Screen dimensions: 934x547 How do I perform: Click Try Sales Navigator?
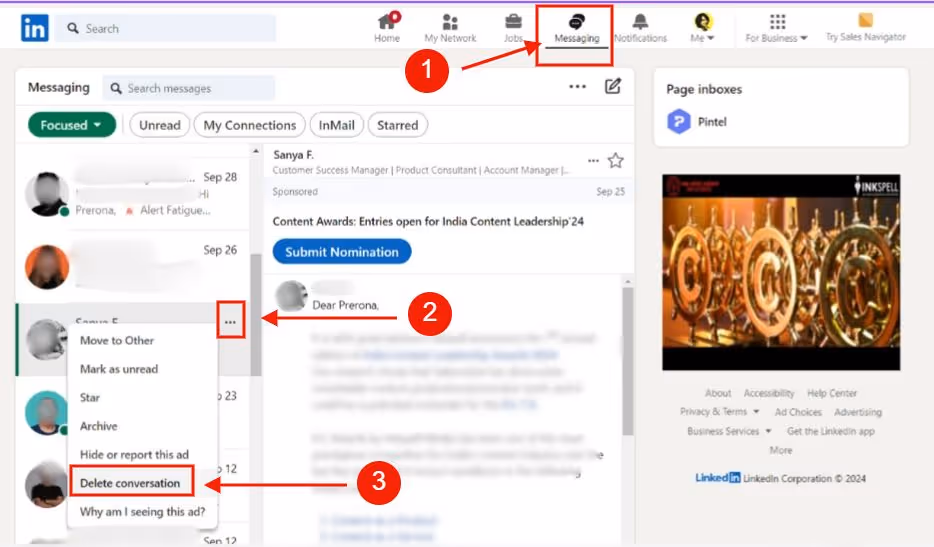coord(865,28)
